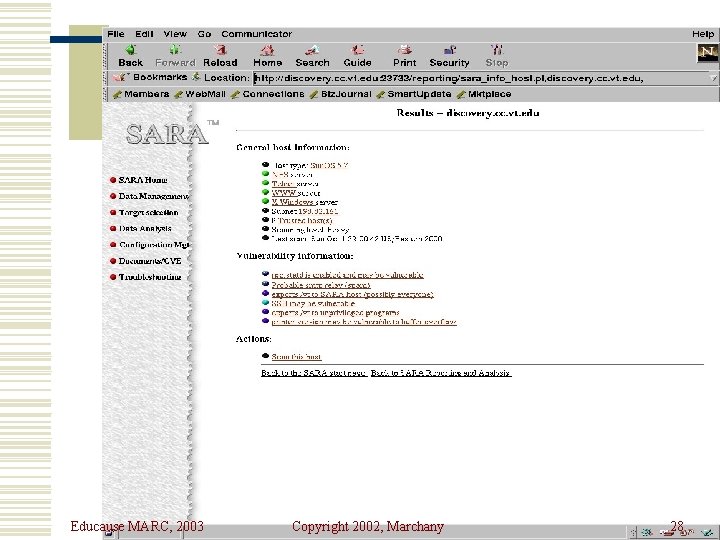Screen dimensions: 720x540
Task: Open the Bookmarks icon
Action: click(x=121, y=77)
